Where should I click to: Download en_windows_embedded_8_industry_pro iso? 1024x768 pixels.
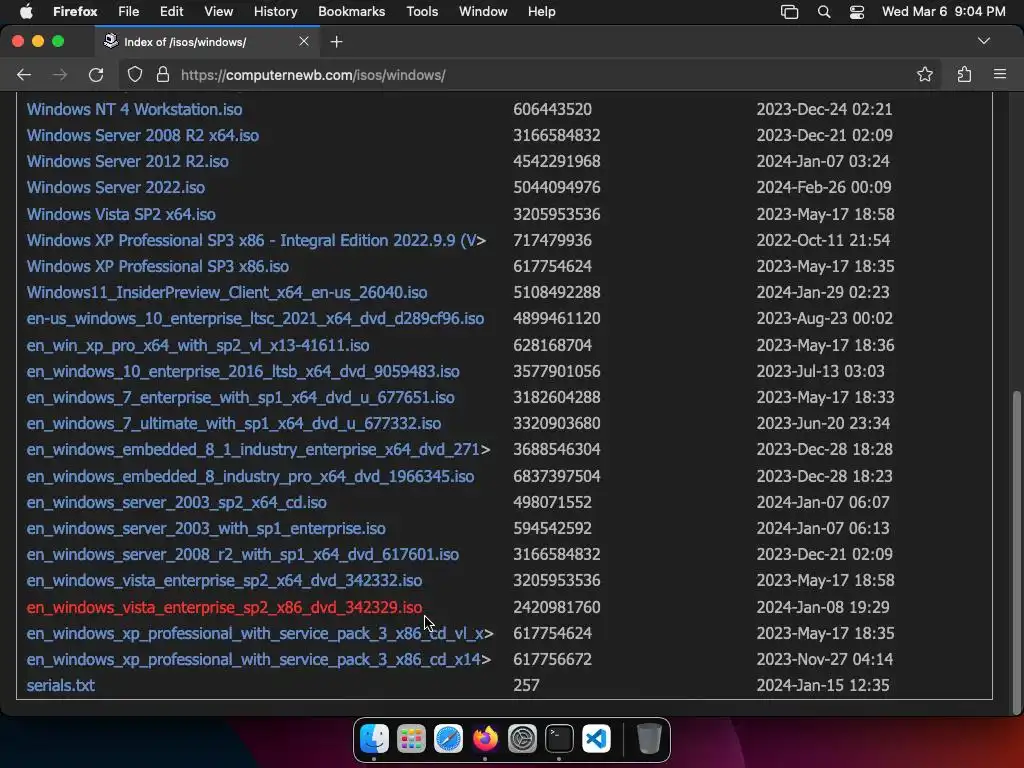(x=250, y=476)
